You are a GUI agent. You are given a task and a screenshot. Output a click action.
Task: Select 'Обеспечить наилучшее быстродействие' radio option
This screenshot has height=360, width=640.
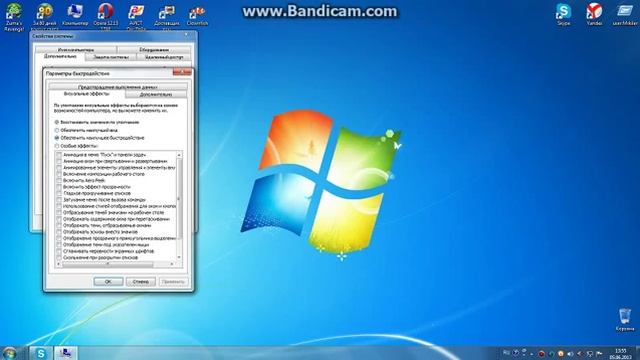coord(100,138)
